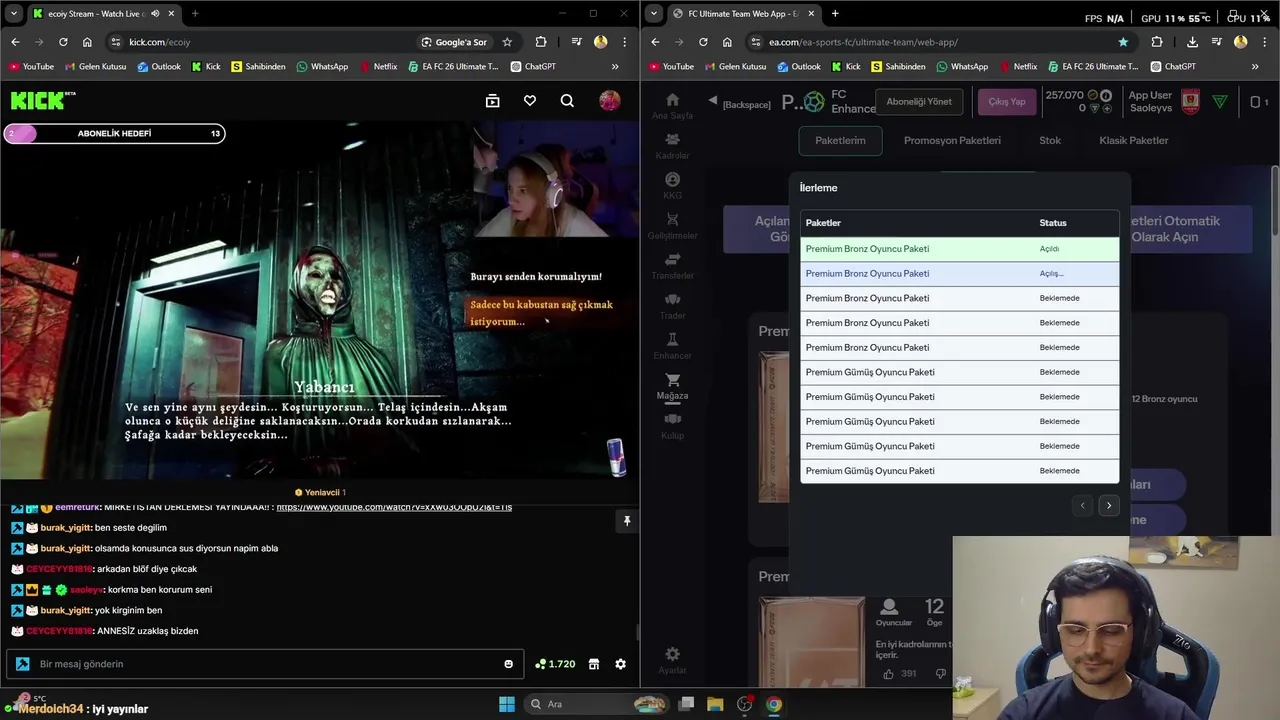Open File Explorer from the taskbar
Screen dimensions: 1280x720
pyautogui.click(x=715, y=704)
